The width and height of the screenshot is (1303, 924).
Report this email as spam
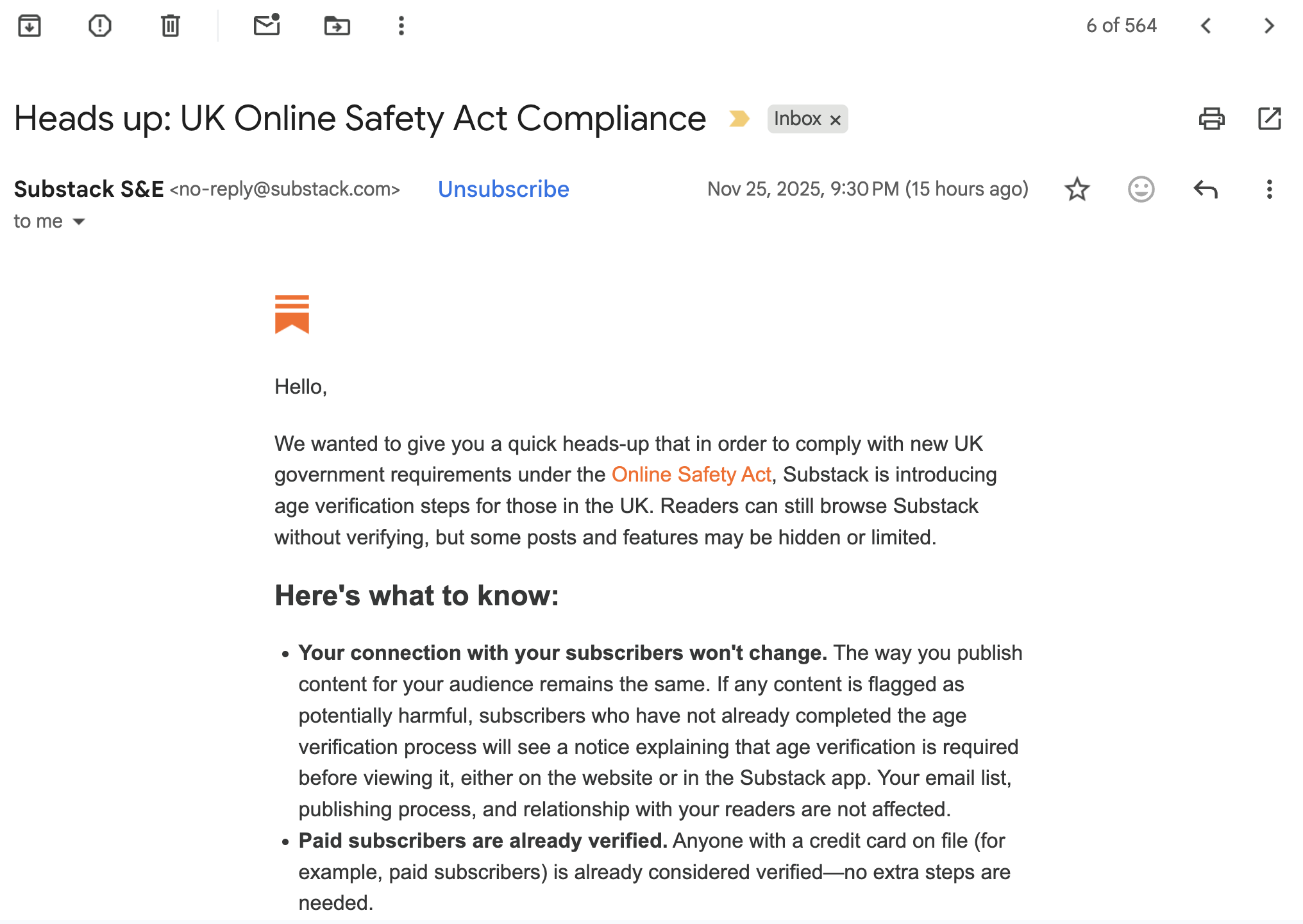pyautogui.click(x=100, y=26)
